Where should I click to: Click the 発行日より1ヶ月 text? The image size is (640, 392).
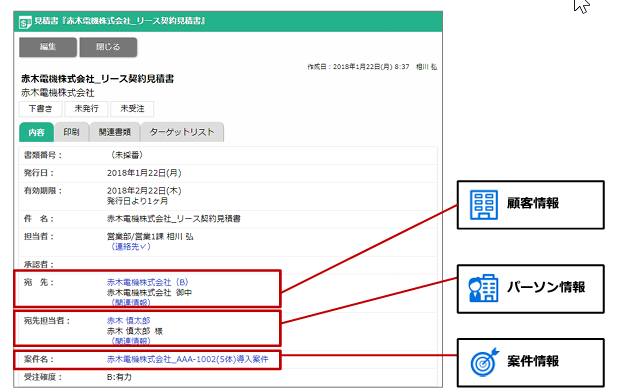click(x=137, y=201)
